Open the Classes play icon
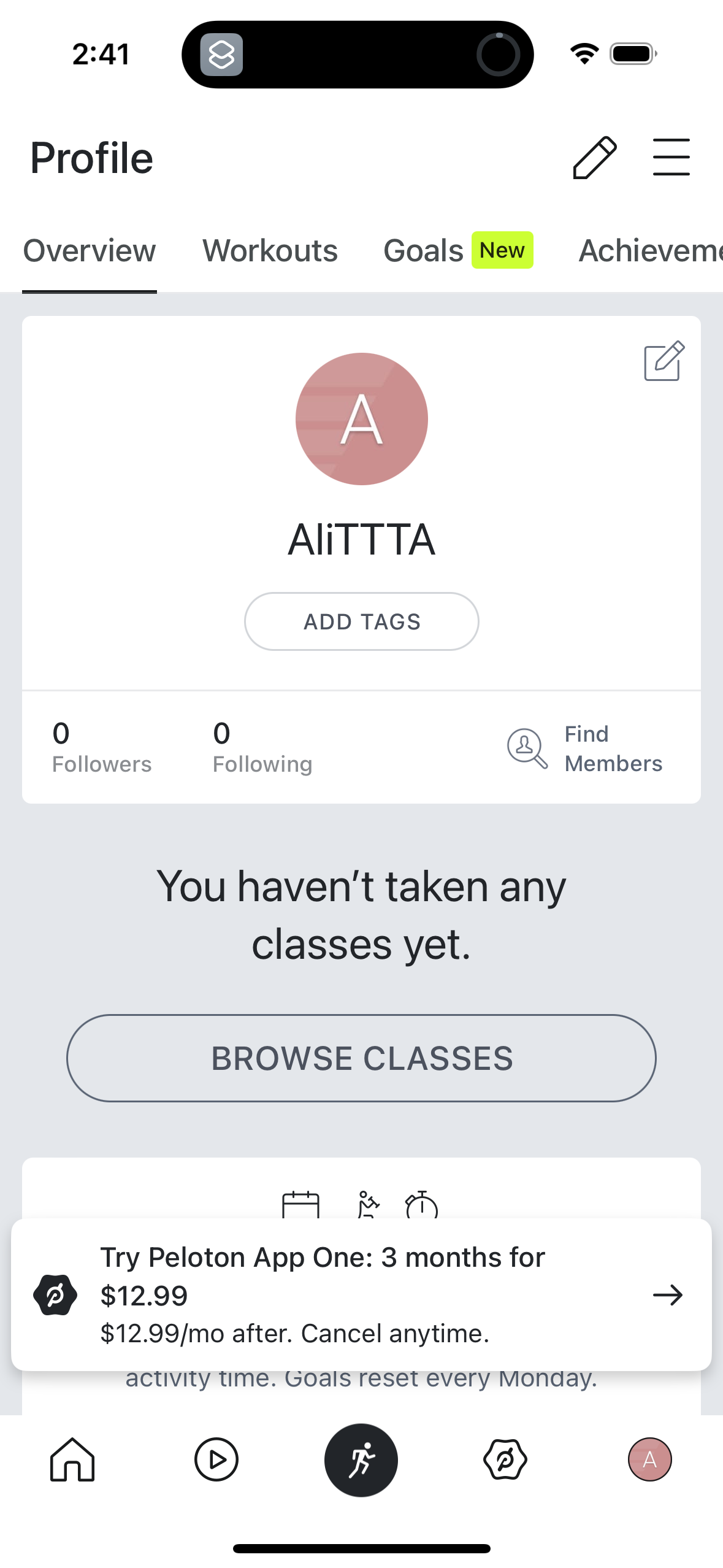 216,1459
